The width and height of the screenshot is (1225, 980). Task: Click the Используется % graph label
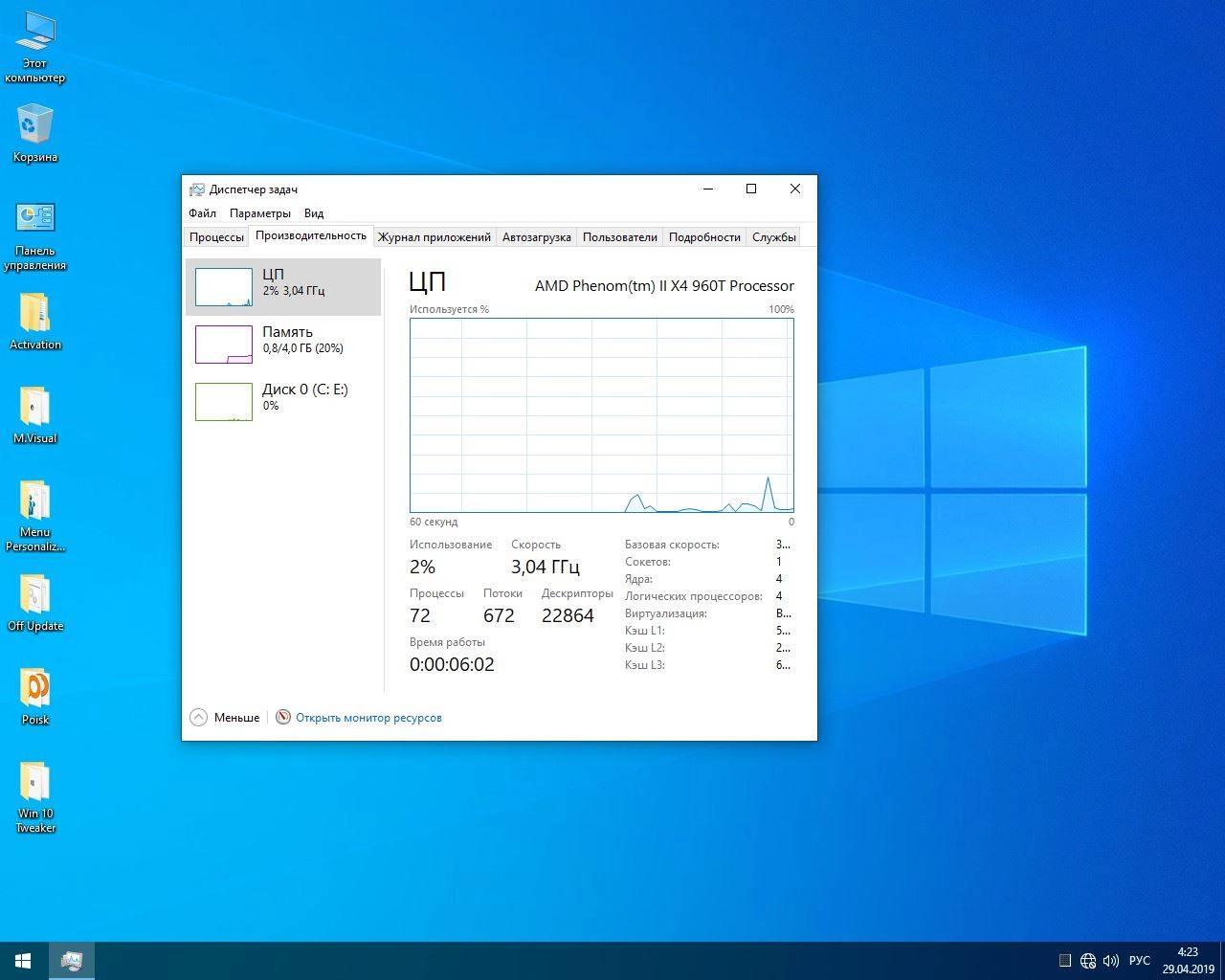pyautogui.click(x=449, y=309)
